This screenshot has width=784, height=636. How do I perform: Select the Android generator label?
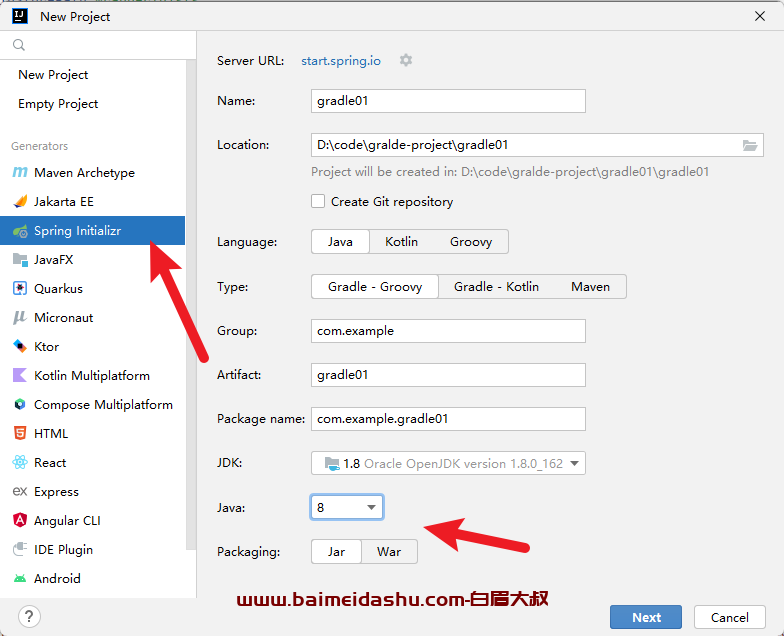(x=57, y=578)
